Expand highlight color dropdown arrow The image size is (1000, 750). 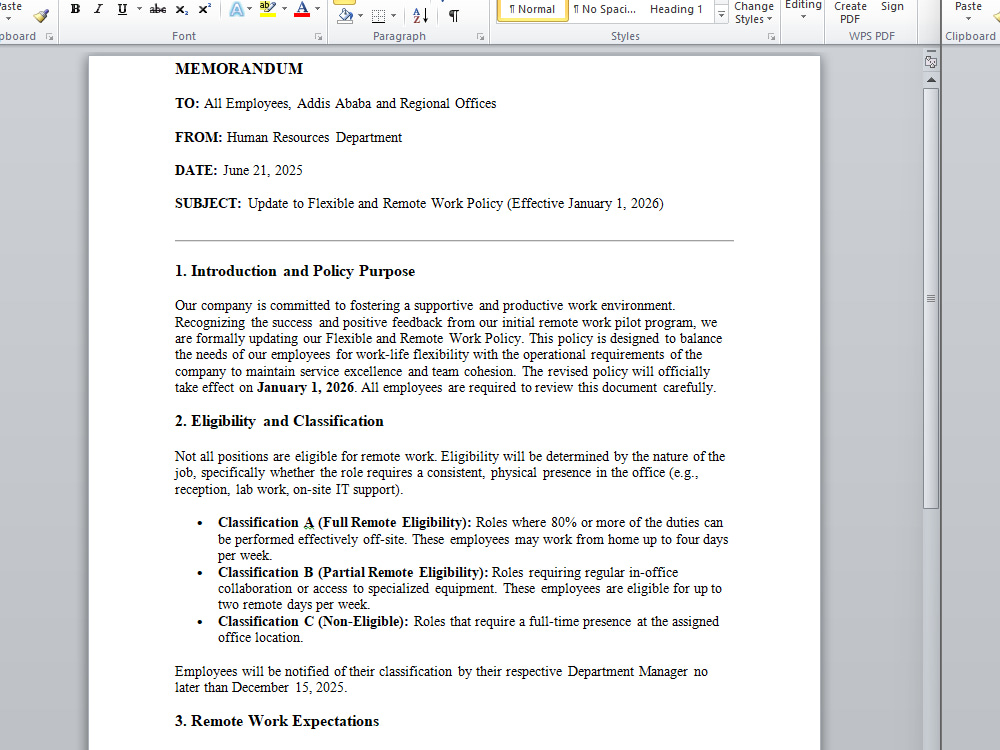tap(284, 9)
